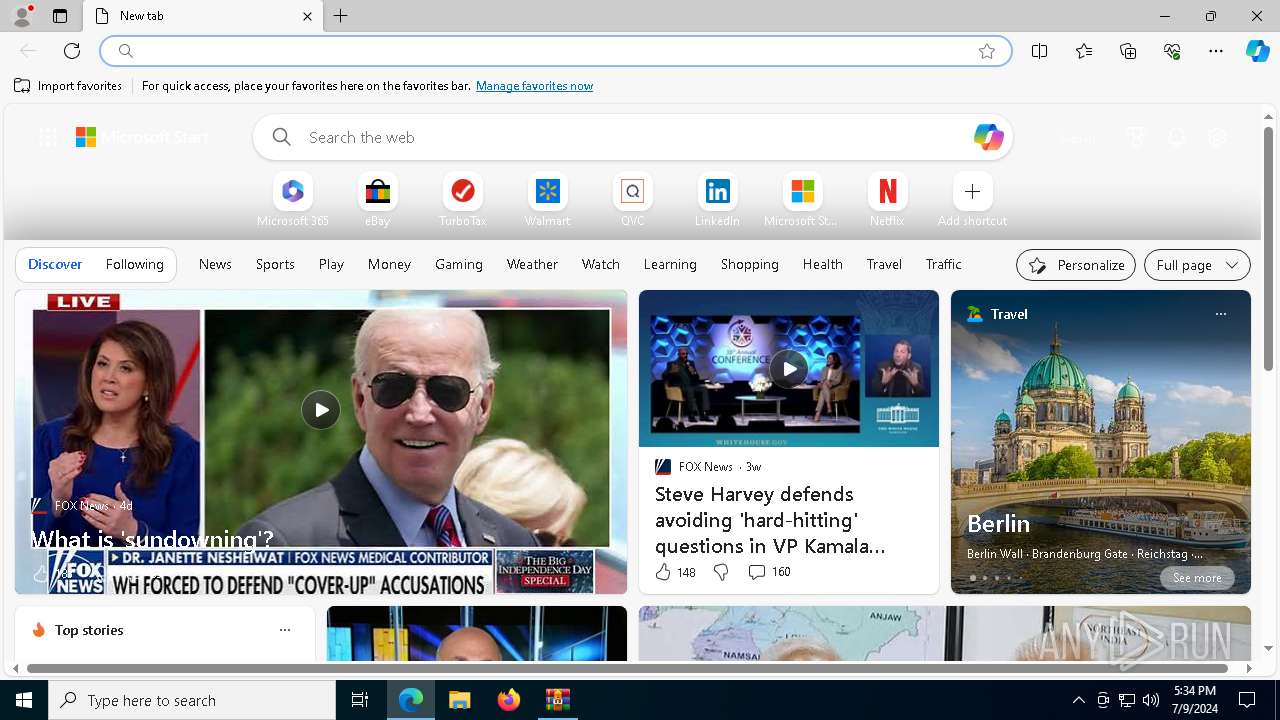Image resolution: width=1280 pixels, height=720 pixels.
Task: Open tab actions menu icon
Action: (60, 16)
